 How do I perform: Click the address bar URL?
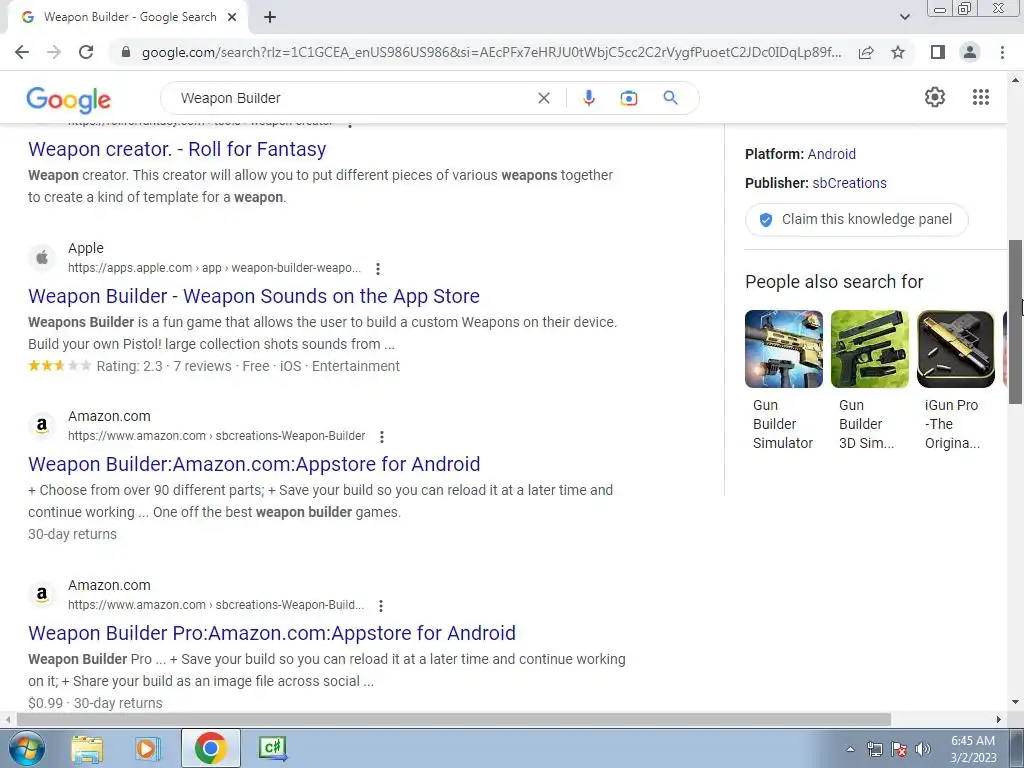point(491,52)
